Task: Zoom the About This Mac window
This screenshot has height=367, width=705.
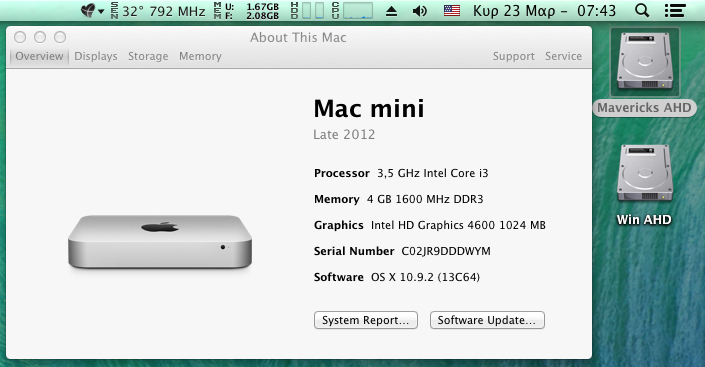Action: (x=60, y=37)
